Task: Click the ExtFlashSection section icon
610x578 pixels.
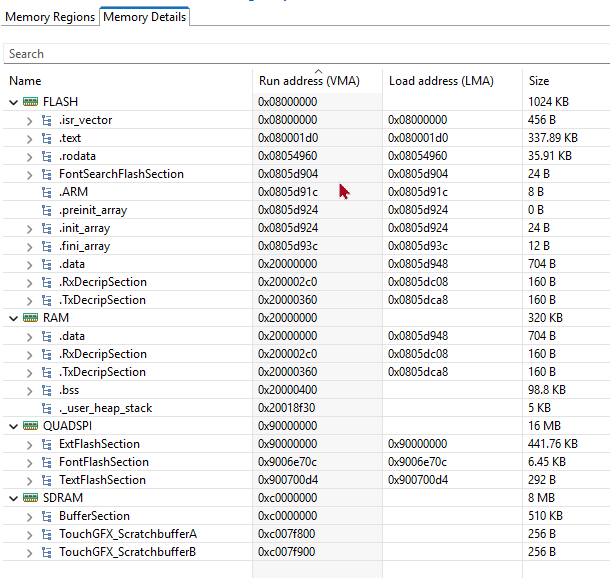Action: click(x=47, y=444)
